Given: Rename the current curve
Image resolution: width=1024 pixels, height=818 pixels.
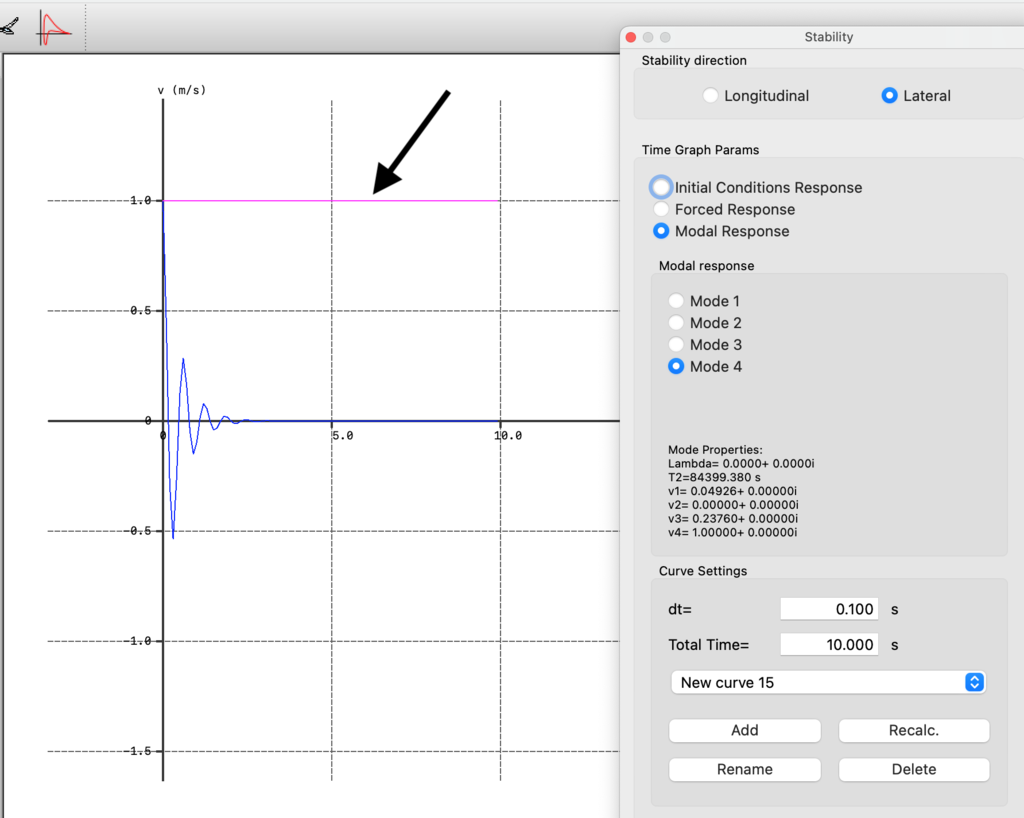Looking at the screenshot, I should (x=744, y=769).
